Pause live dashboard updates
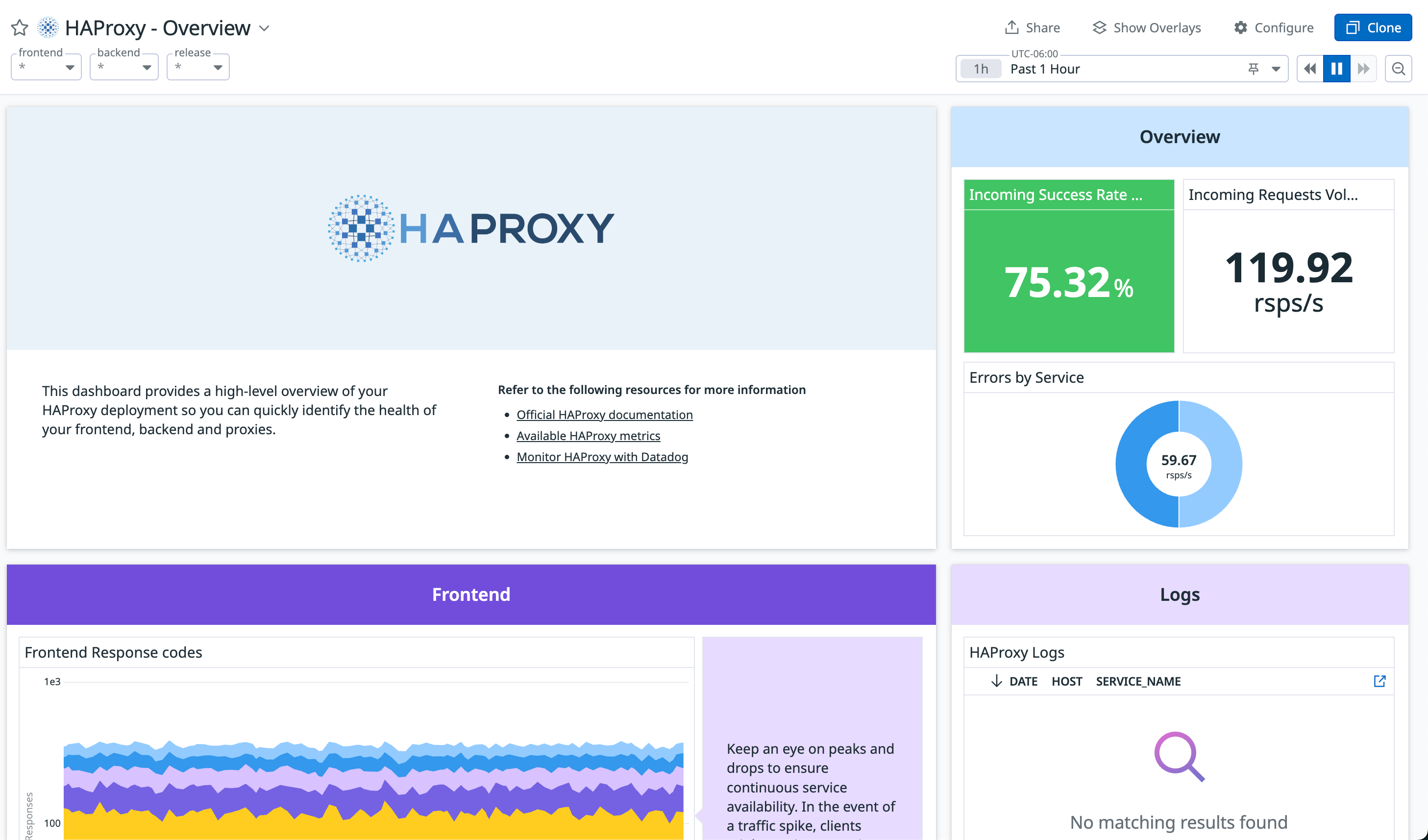1428x840 pixels. (x=1337, y=69)
